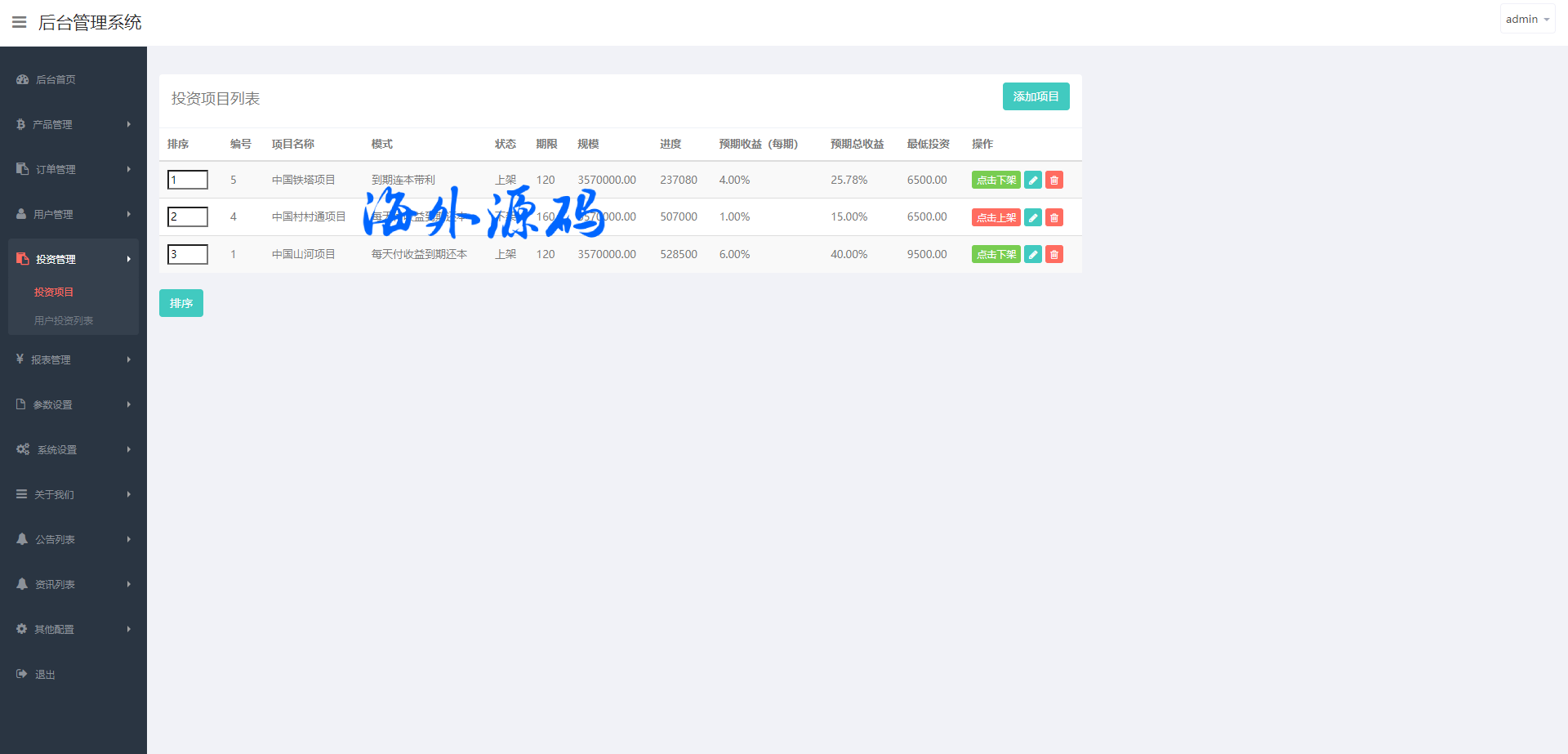
Task: Delete the 中国铁塔项目 row via trash icon
Action: tap(1054, 181)
